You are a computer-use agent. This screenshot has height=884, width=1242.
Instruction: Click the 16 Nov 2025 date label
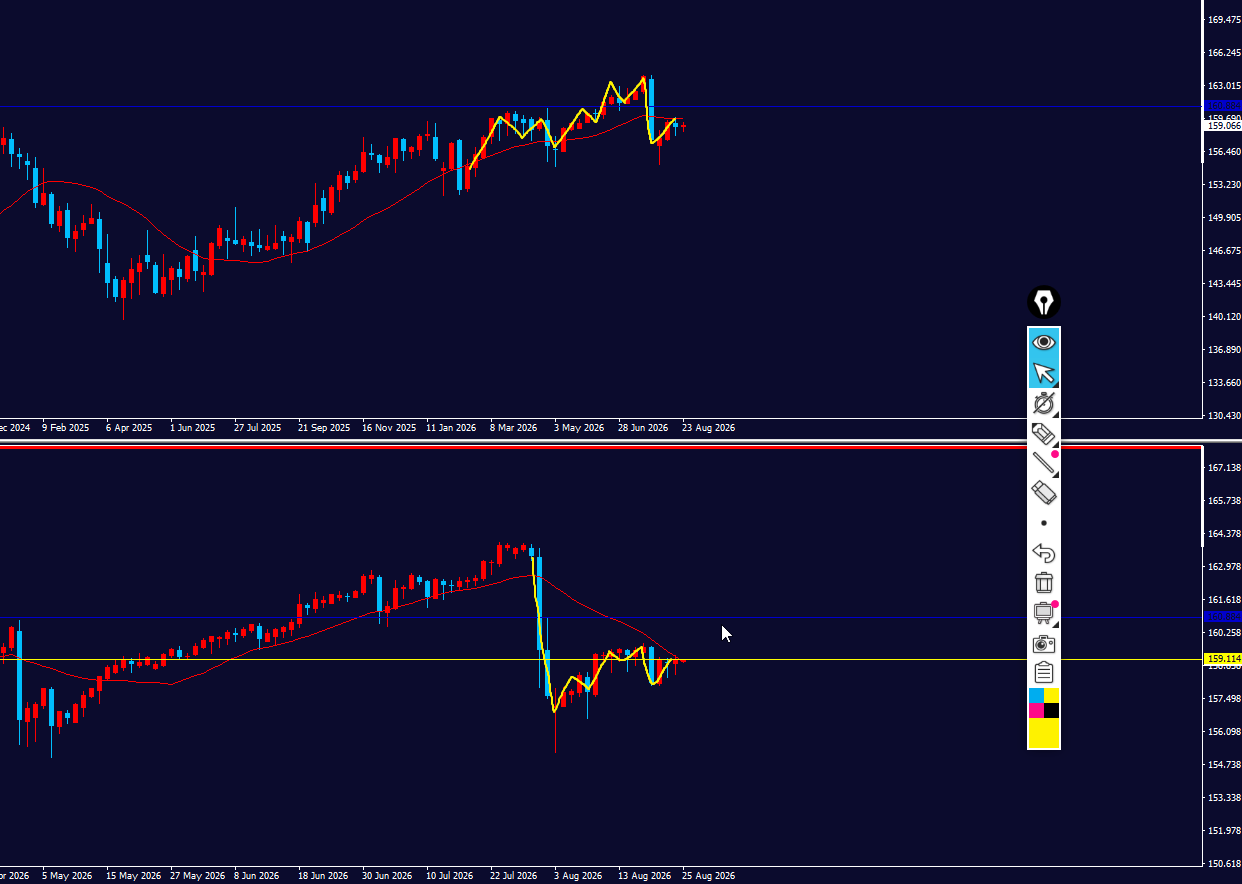pos(389,428)
